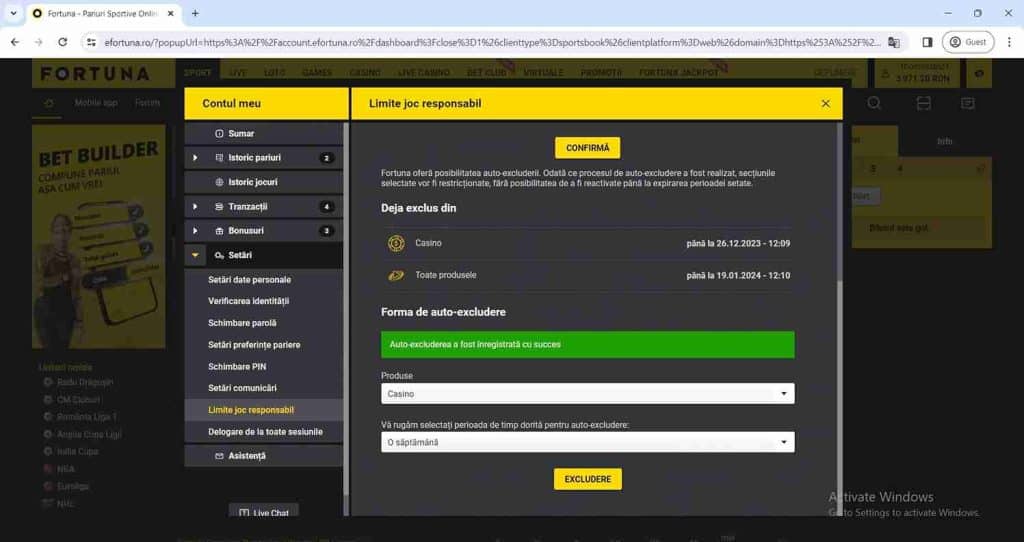Click Delogare de la toate sesiunile
This screenshot has width=1024, height=542.
pos(265,432)
